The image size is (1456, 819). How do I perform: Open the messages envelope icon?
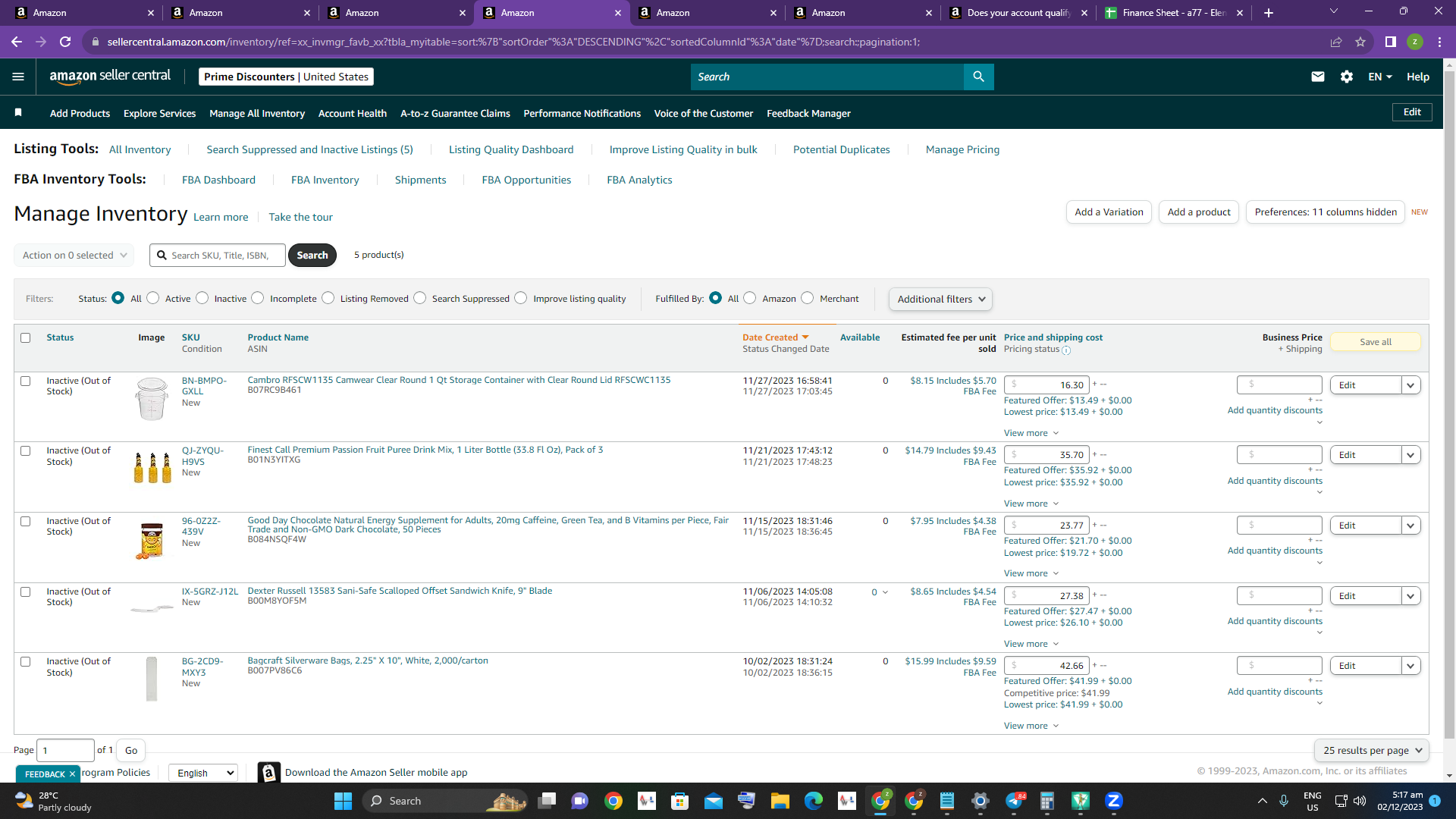pyautogui.click(x=1318, y=77)
